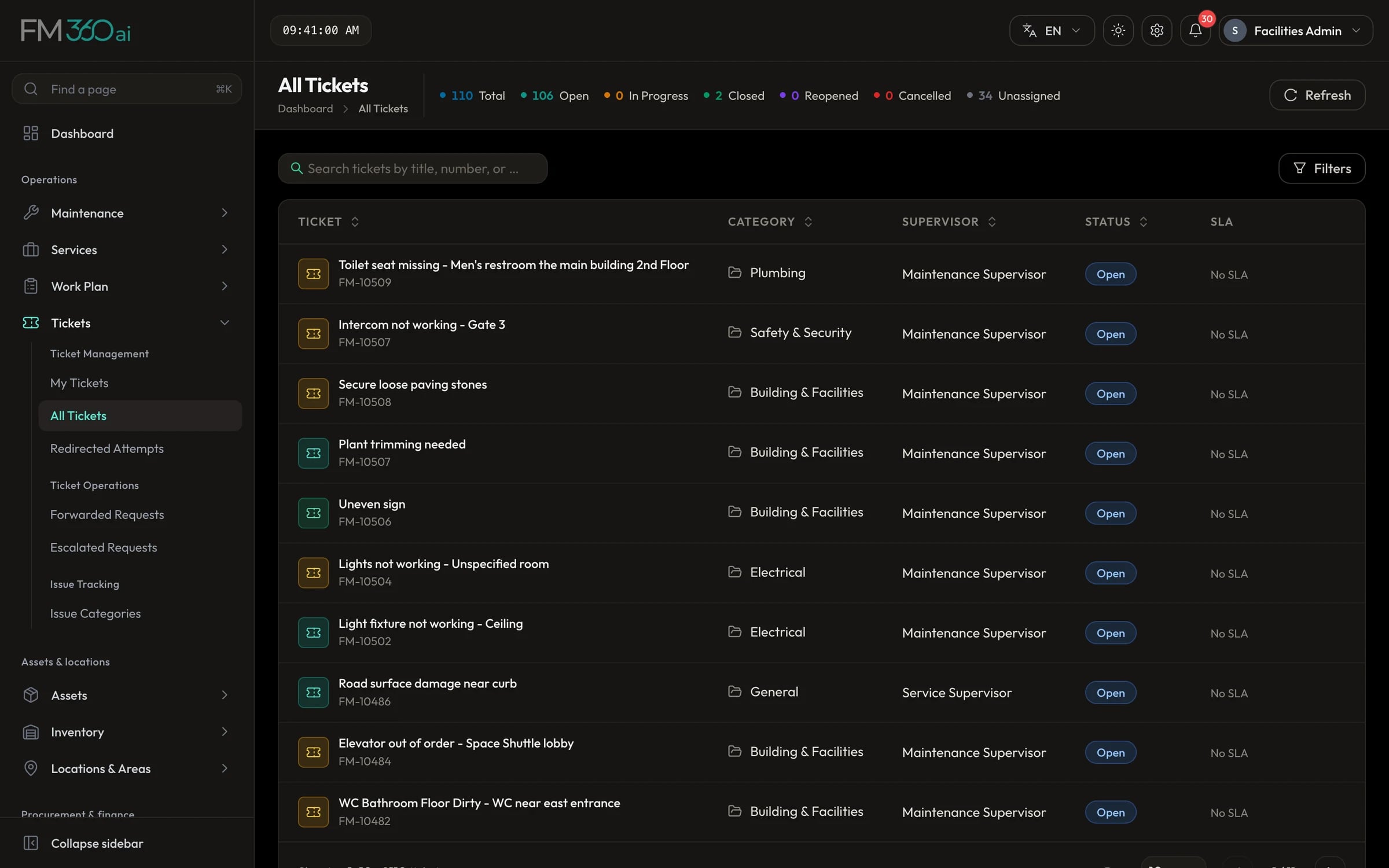Select All Tickets sidebar item
1389x868 pixels.
point(140,415)
